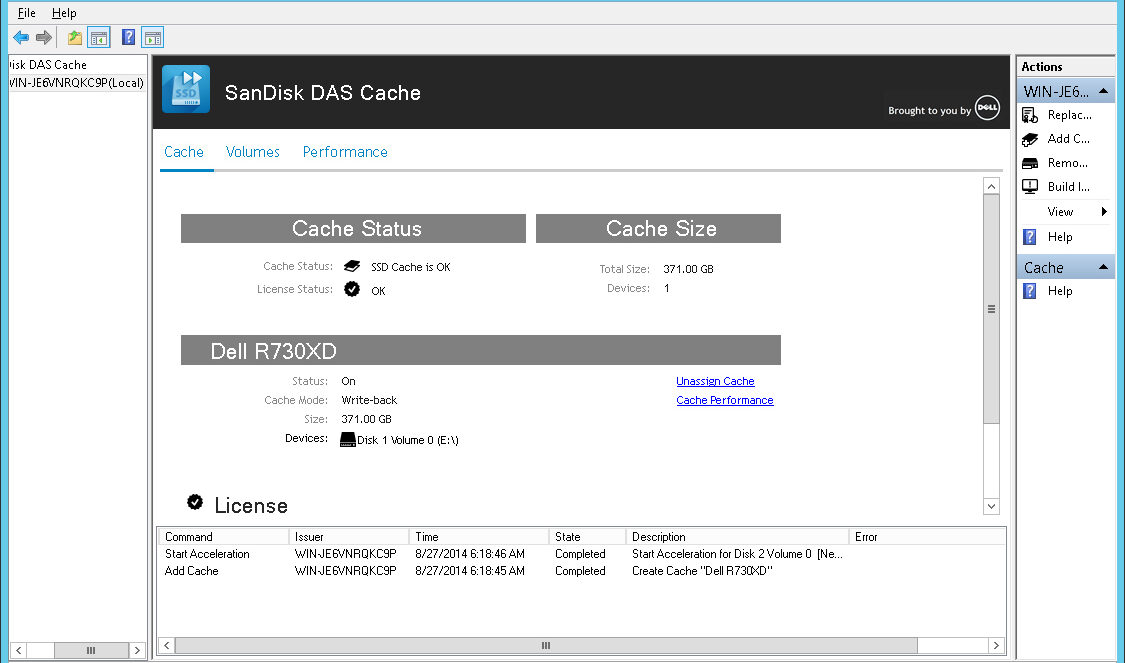This screenshot has width=1125, height=663.
Task: Click the Remove action icon
Action: [1030, 163]
